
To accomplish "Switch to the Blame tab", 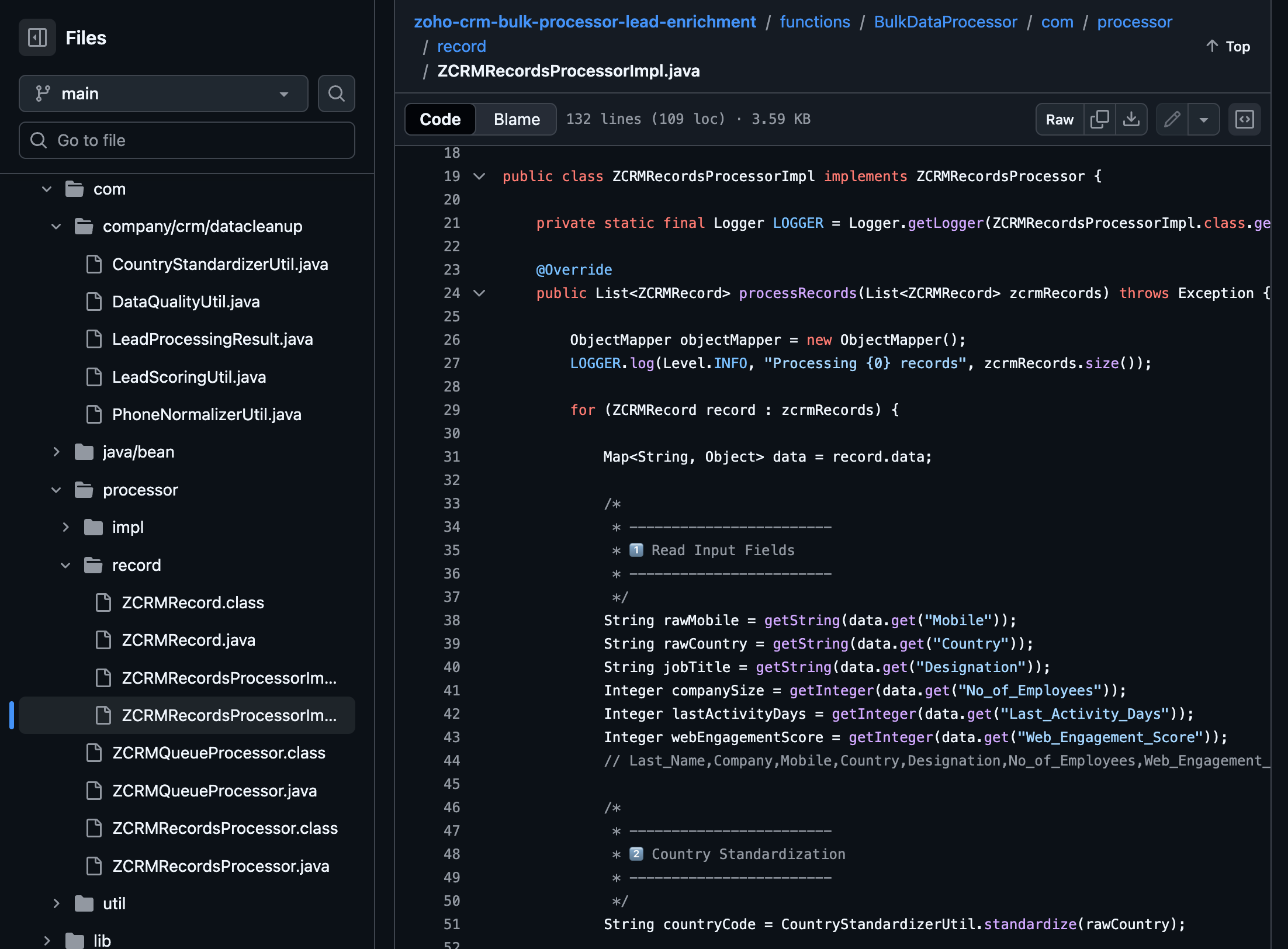I will pyautogui.click(x=516, y=119).
